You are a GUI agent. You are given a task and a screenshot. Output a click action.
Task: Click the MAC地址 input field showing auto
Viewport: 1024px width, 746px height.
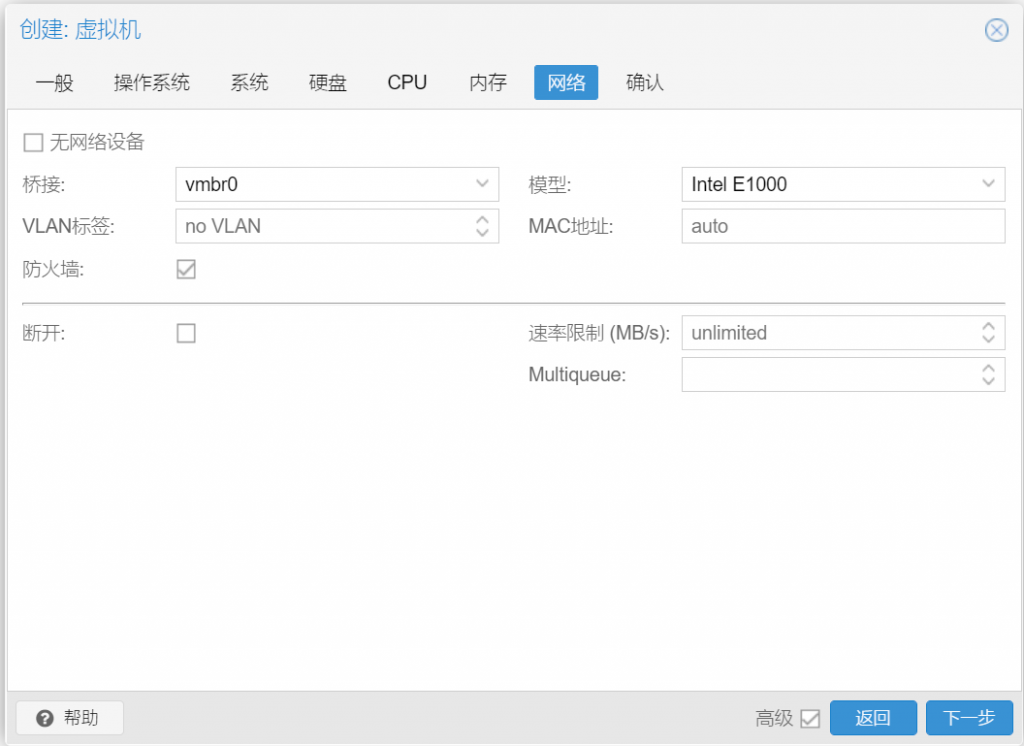pos(843,226)
